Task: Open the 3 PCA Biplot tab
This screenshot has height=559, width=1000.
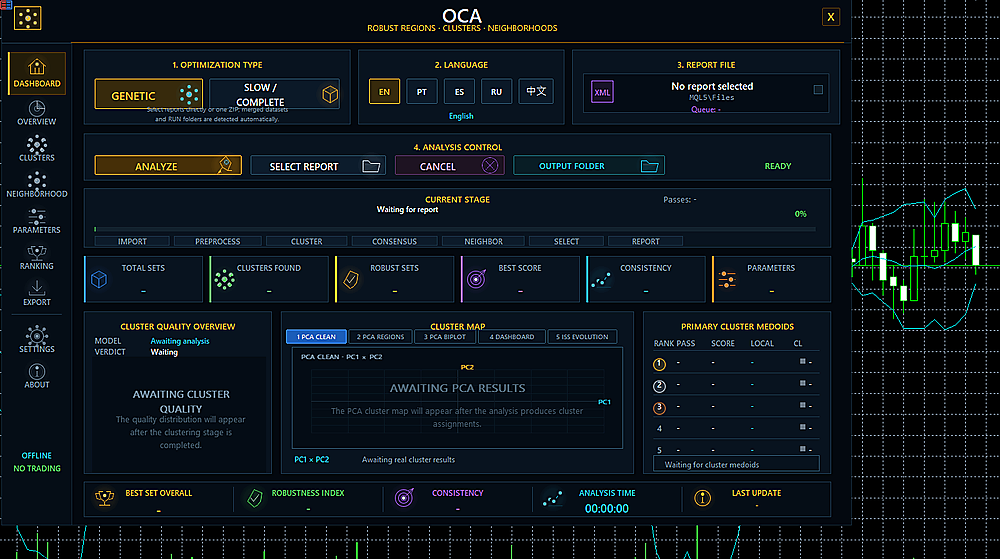Action: click(445, 337)
